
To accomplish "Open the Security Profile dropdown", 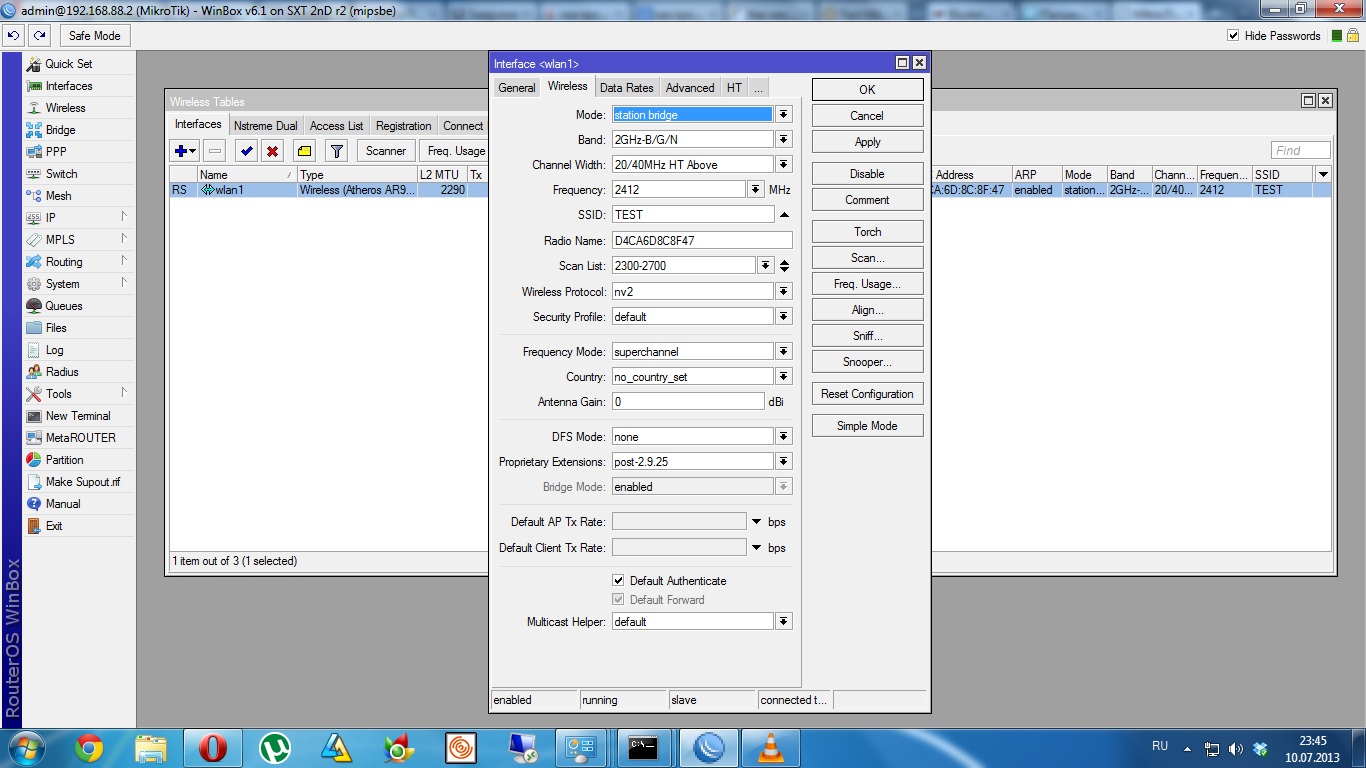I will [x=784, y=317].
